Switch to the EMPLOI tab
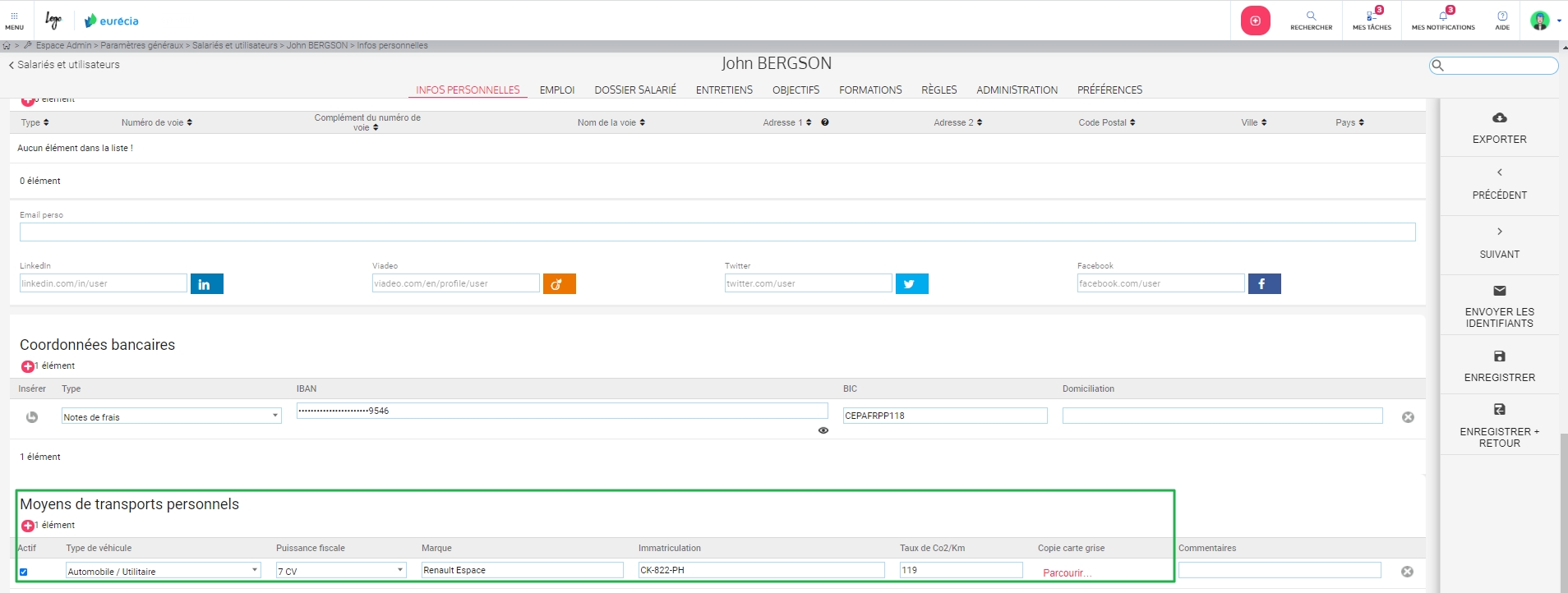Viewport: 1568px width, 593px height. coord(557,90)
